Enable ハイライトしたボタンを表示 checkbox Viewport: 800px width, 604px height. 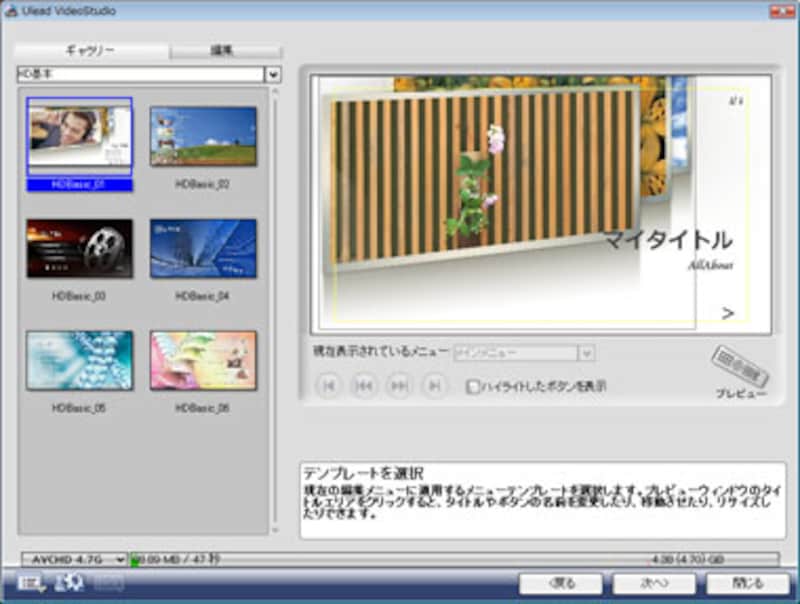pyautogui.click(x=473, y=387)
